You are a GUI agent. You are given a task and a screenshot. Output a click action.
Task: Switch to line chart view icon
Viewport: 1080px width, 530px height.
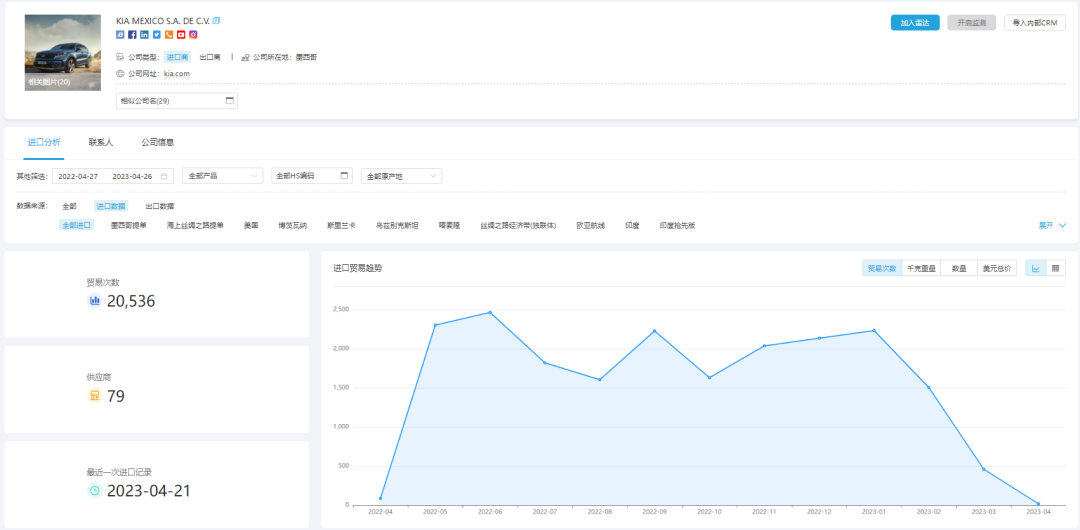[x=1036, y=268]
